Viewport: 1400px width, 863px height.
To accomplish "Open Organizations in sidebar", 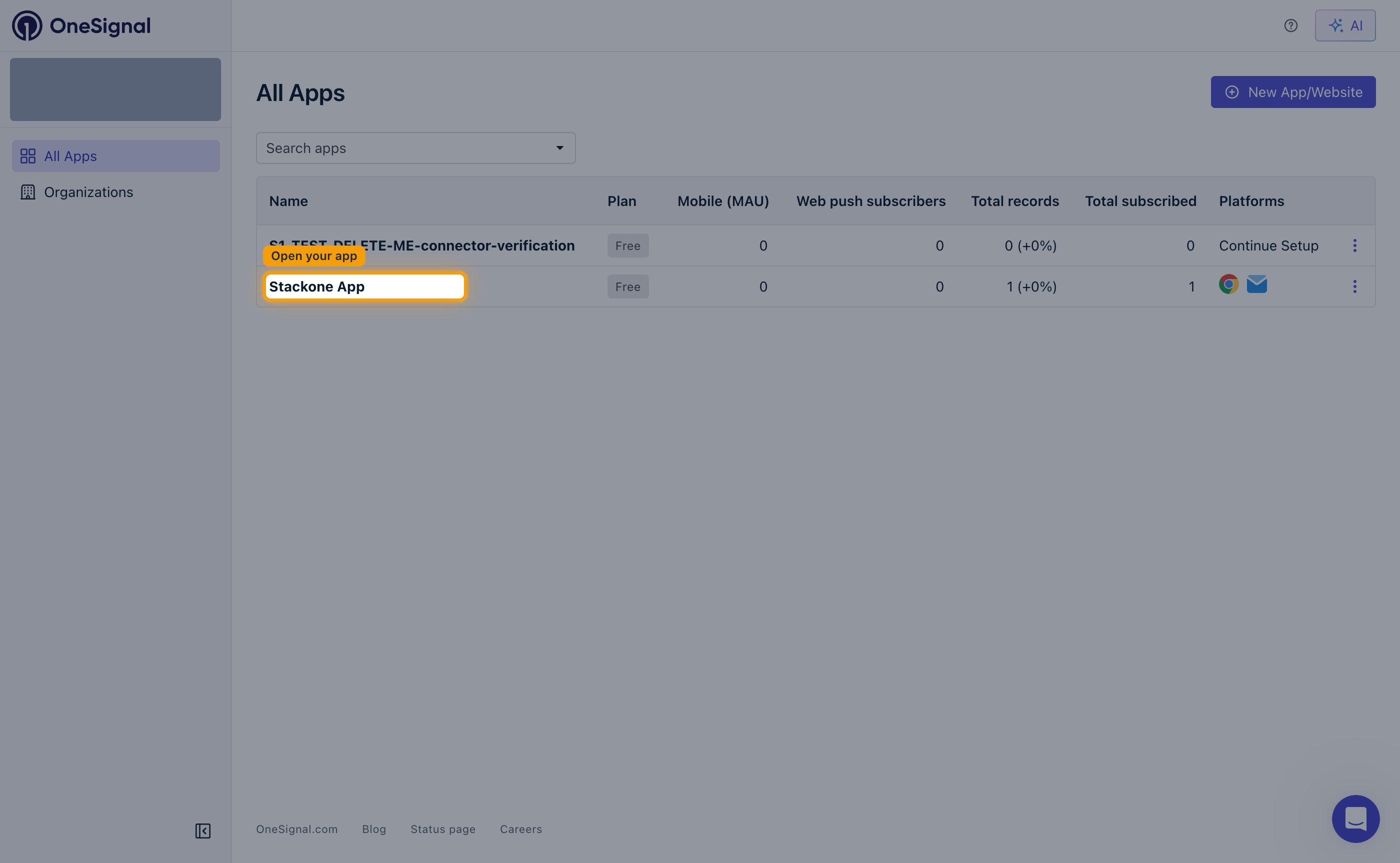I will pos(116,192).
